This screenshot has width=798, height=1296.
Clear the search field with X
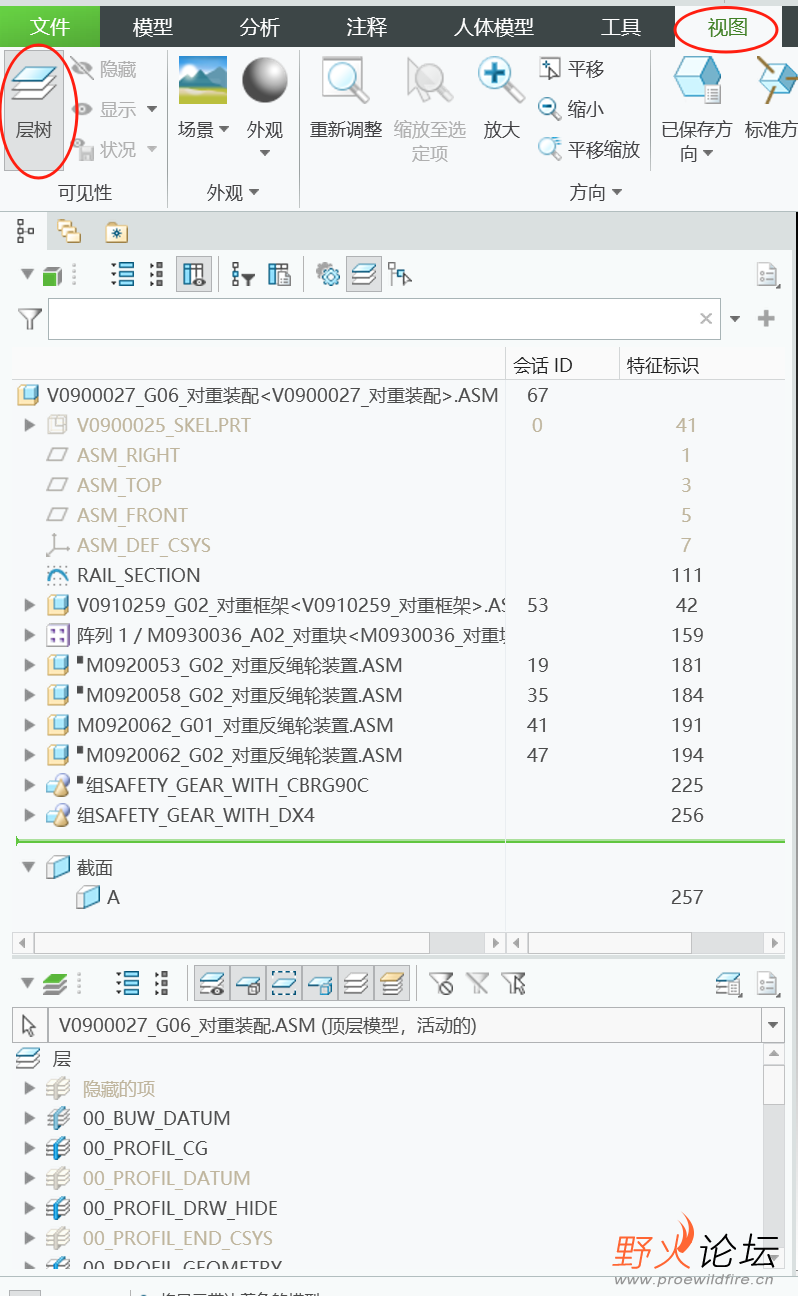706,319
